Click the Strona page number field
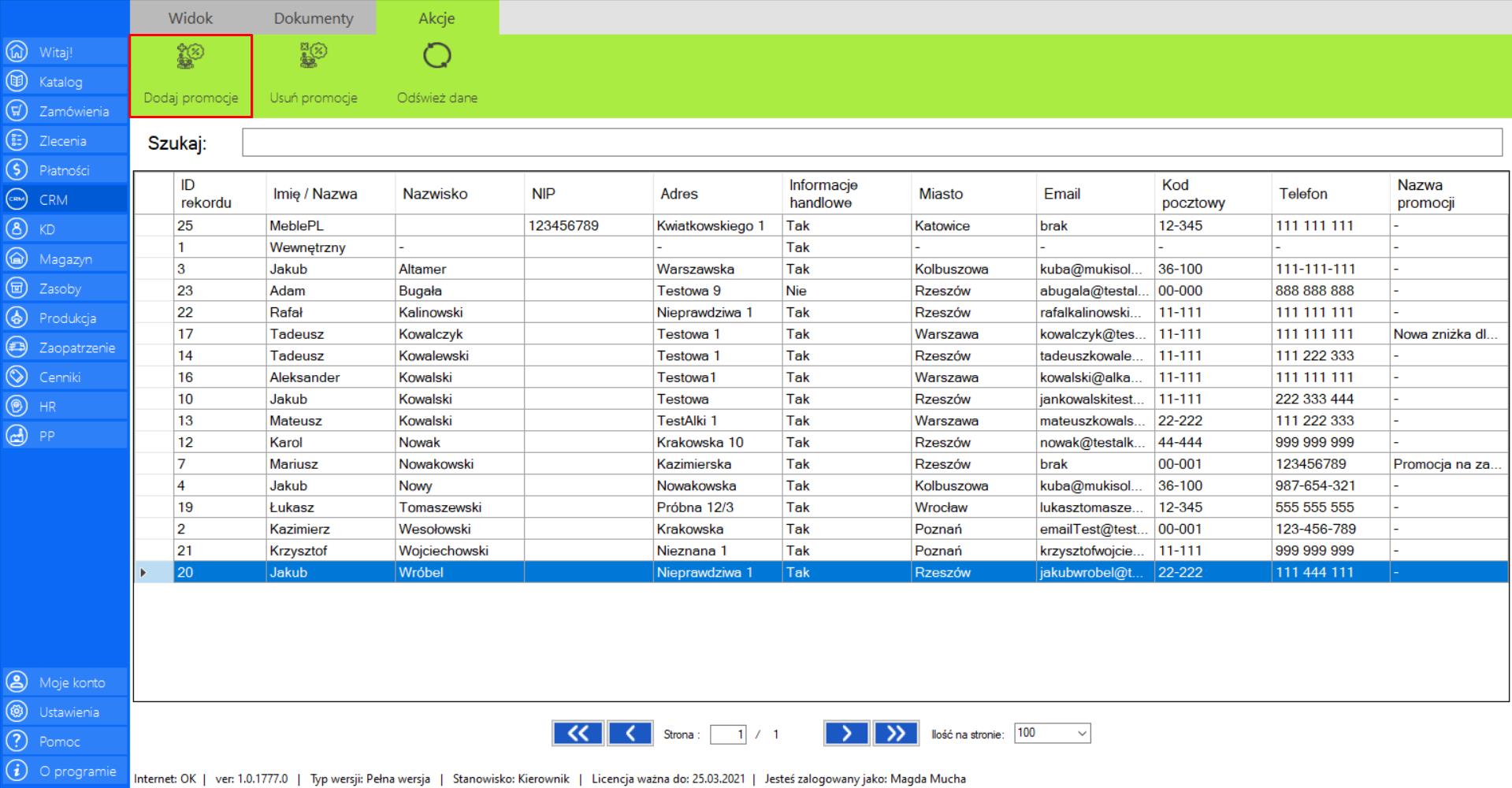The width and height of the screenshot is (1512, 788). pos(728,734)
